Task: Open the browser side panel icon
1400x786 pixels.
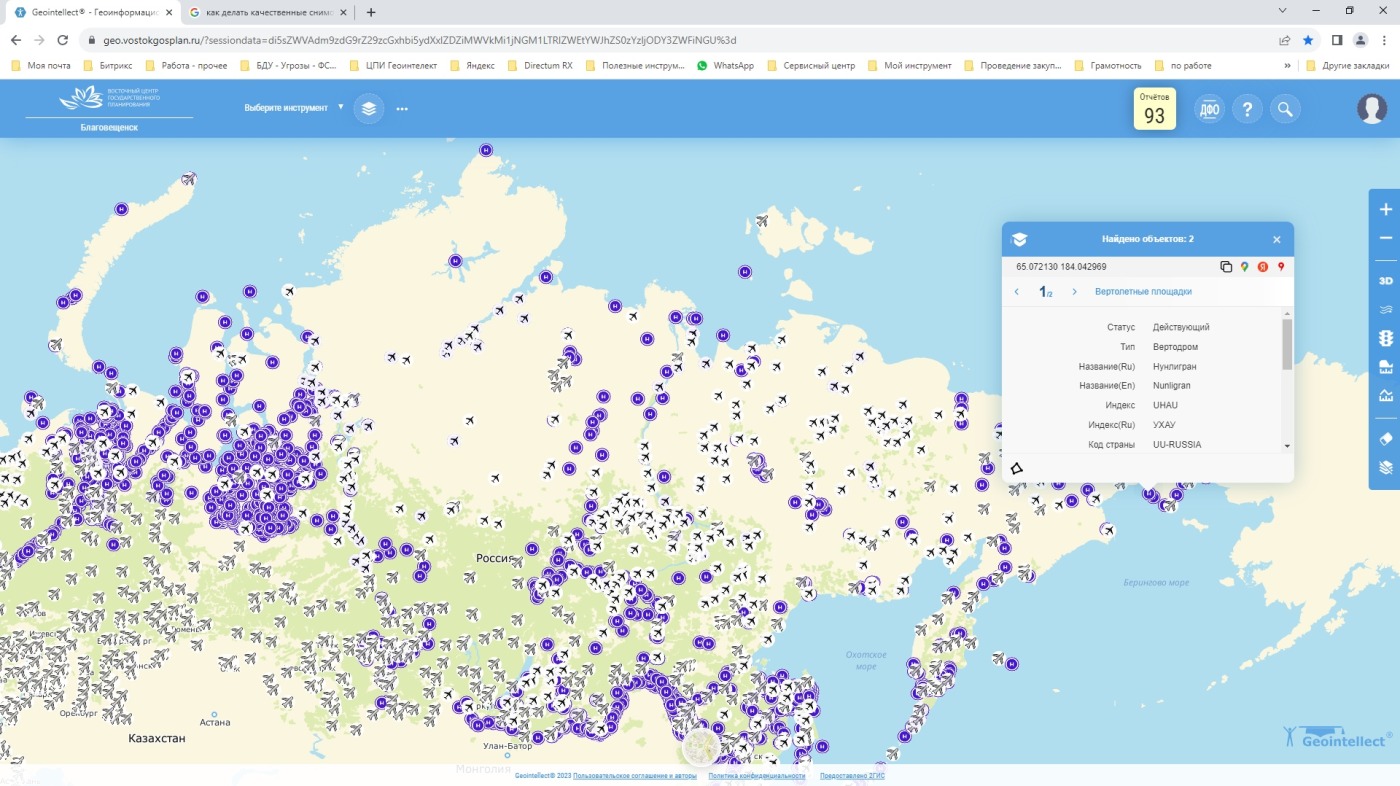Action: click(x=1337, y=40)
